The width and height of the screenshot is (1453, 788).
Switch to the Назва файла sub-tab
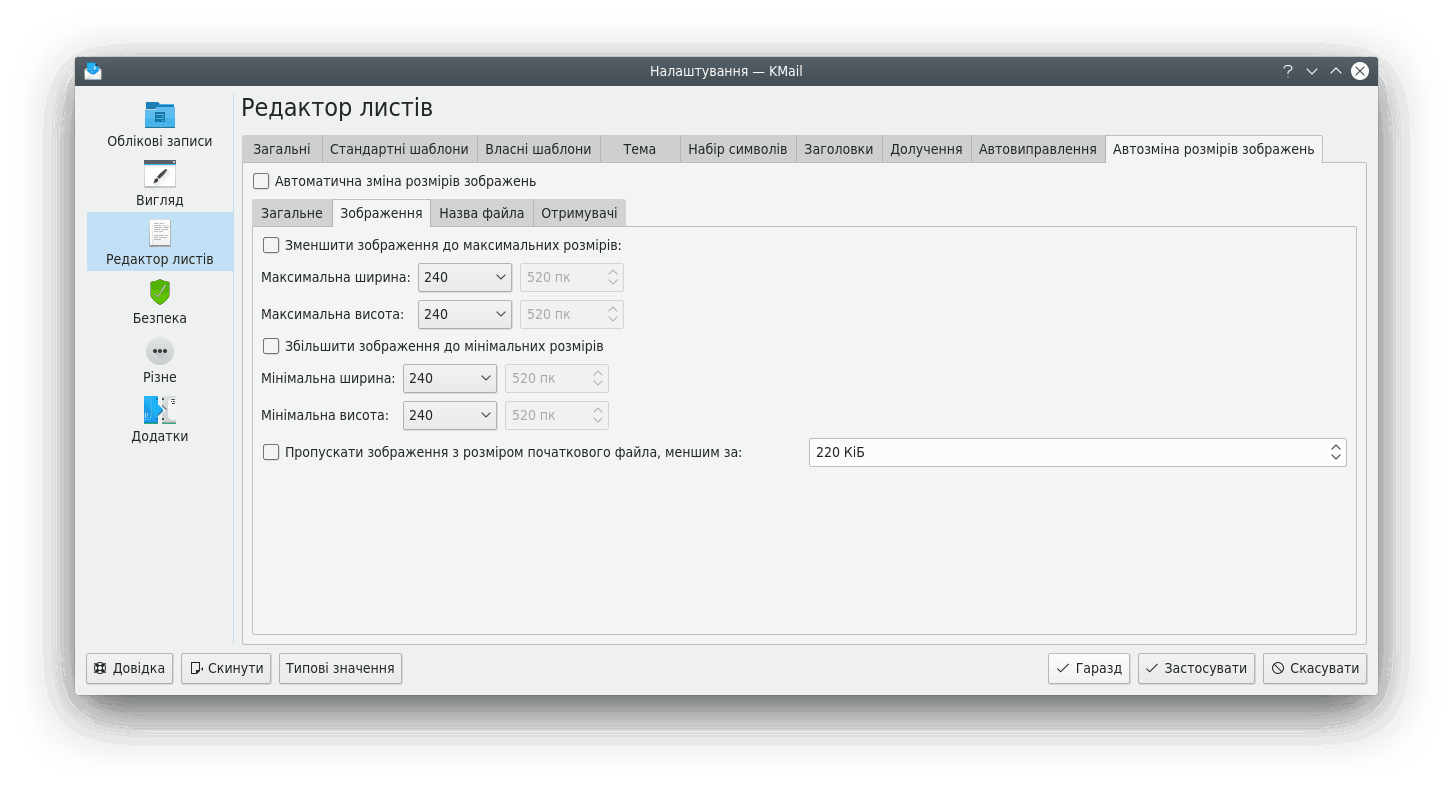(481, 213)
